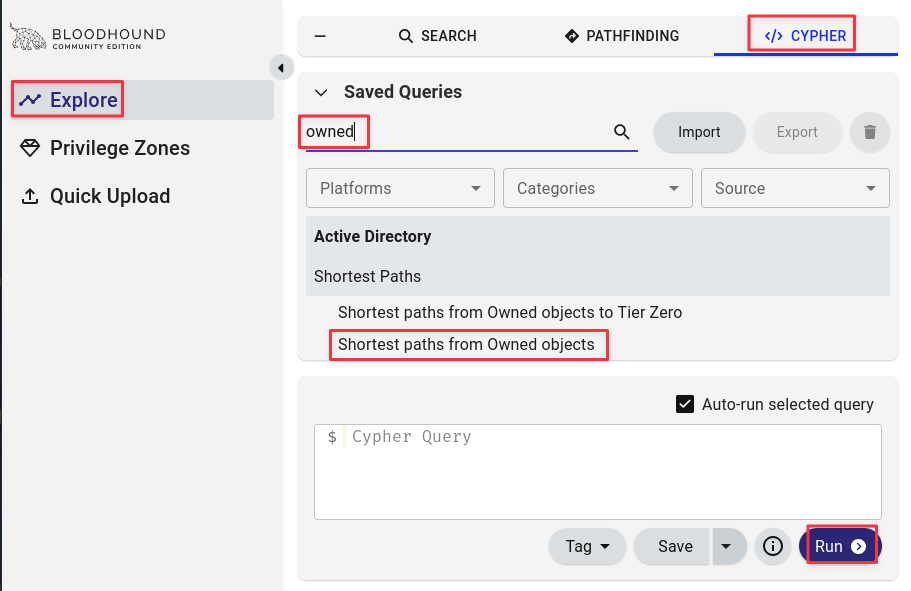Click the Export button

[797, 132]
